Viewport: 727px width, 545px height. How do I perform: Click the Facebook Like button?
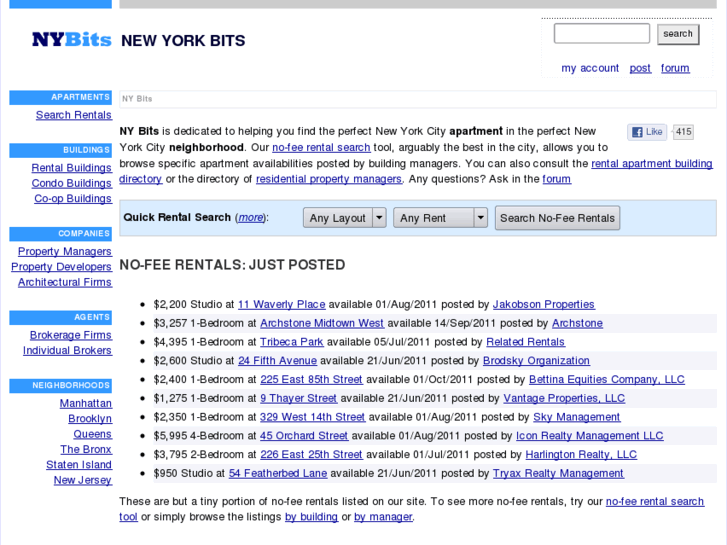(647, 132)
